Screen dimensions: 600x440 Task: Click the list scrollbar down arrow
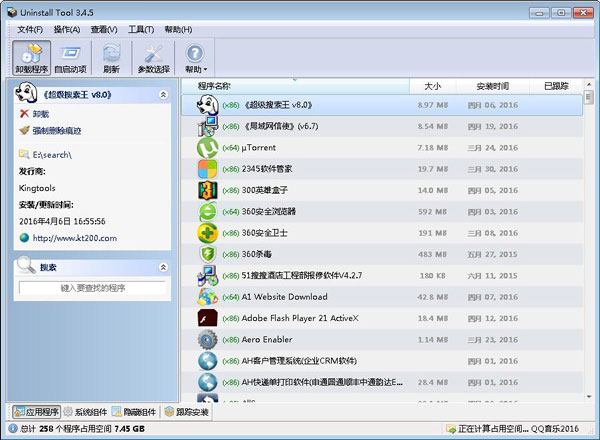(589, 397)
